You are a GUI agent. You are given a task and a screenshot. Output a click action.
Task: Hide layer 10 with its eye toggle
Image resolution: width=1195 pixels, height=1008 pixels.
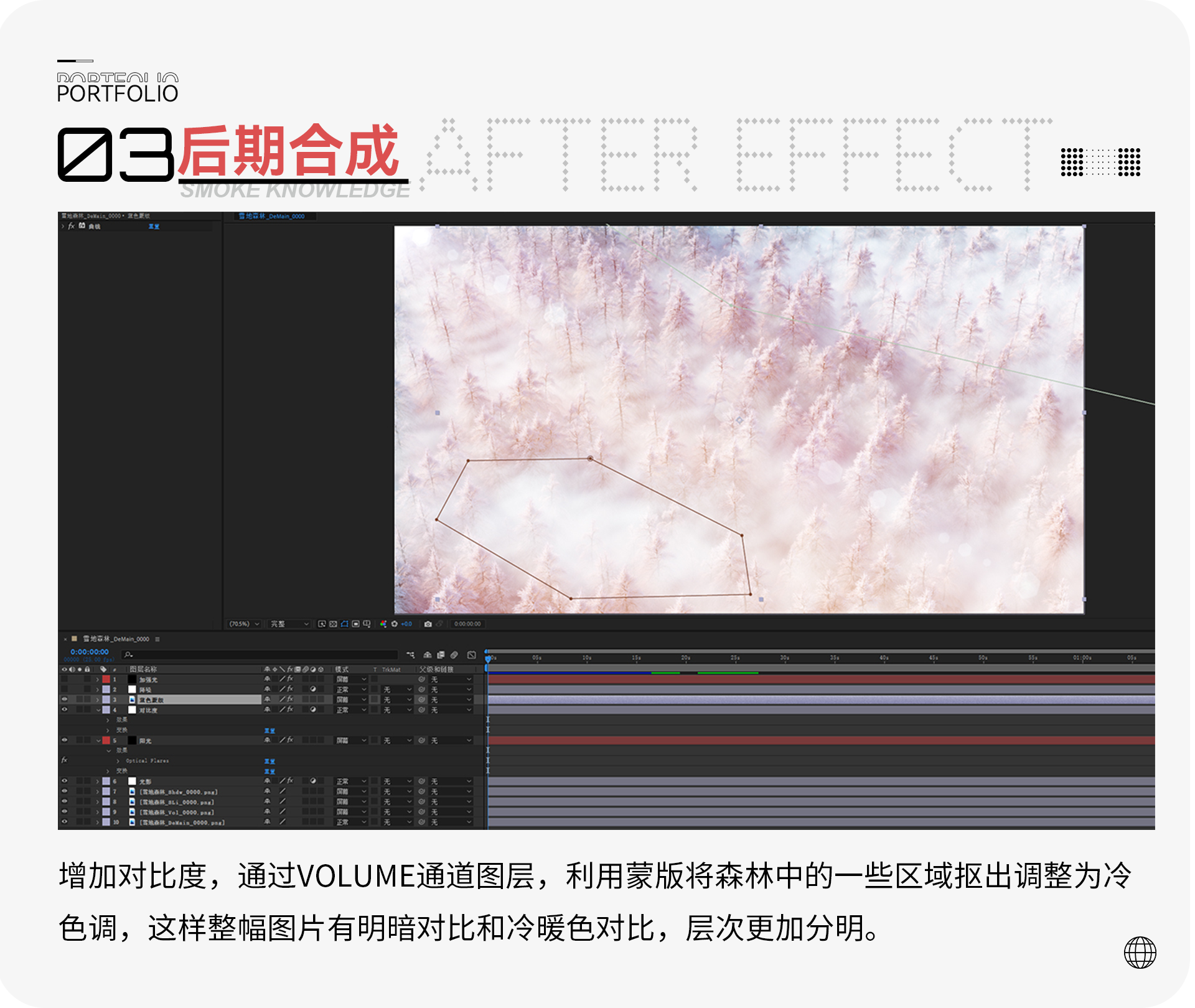click(x=64, y=822)
